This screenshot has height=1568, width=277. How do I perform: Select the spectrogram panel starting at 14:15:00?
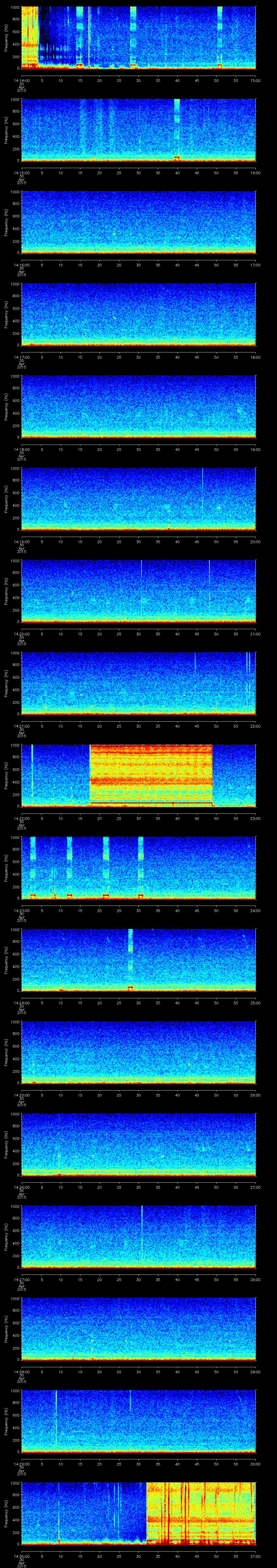pyautogui.click(x=138, y=130)
